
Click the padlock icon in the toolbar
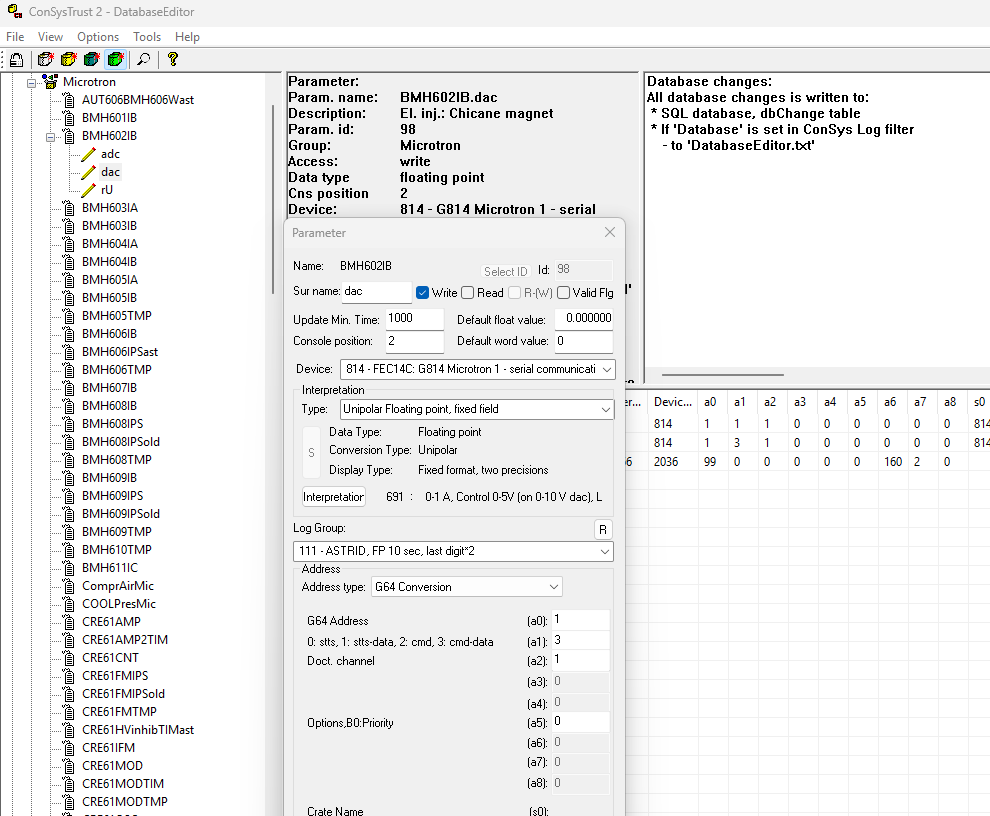coord(17,60)
